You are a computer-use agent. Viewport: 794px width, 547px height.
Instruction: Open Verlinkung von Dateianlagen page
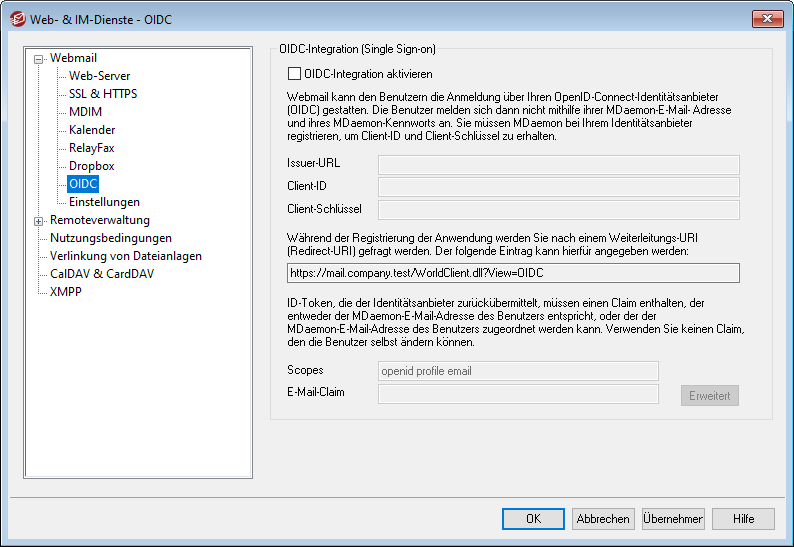125,256
